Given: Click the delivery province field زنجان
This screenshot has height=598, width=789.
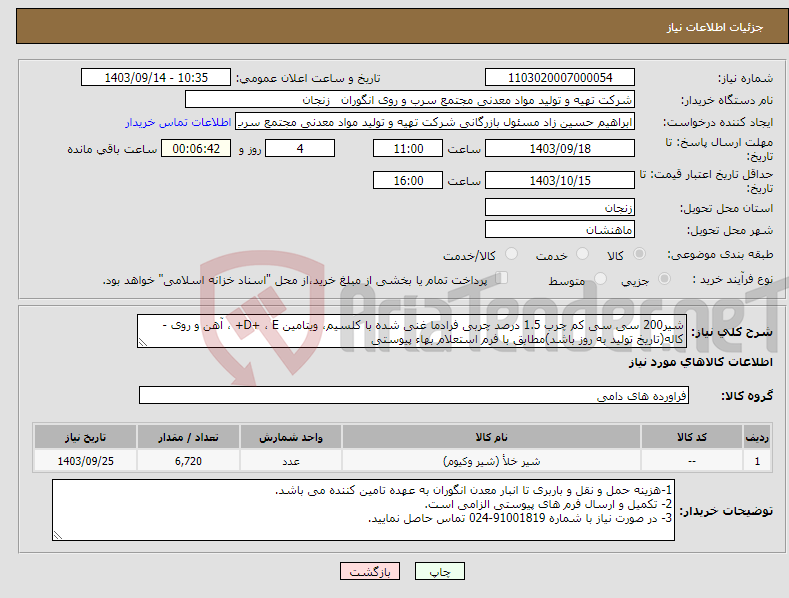Looking at the screenshot, I should click(x=560, y=207).
